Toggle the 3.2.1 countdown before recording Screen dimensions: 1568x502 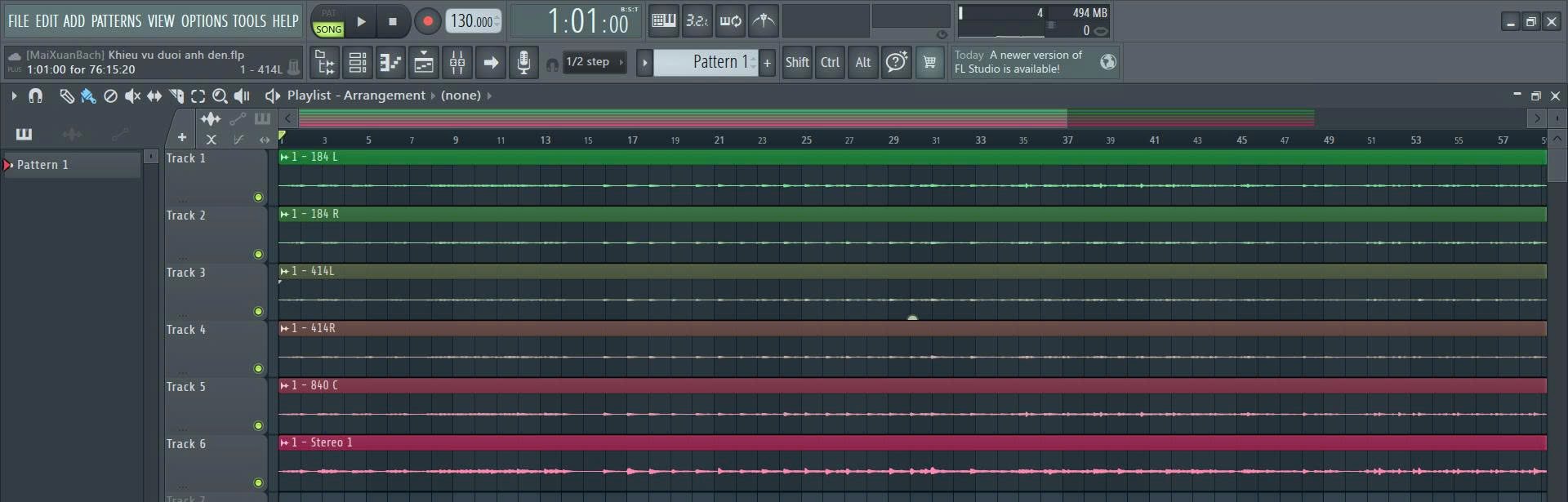[x=697, y=21]
